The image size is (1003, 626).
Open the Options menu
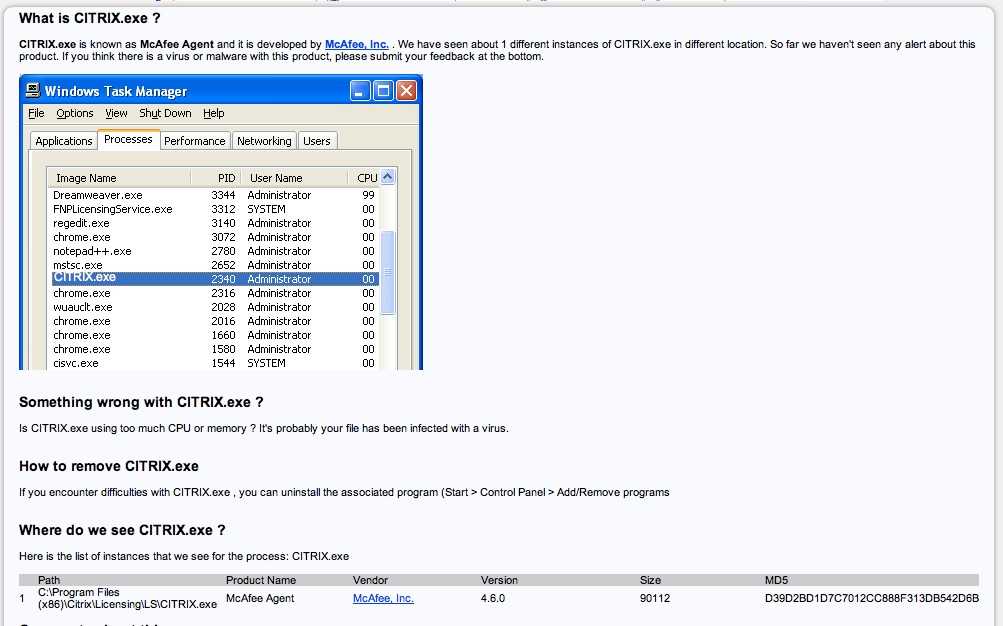pos(74,114)
